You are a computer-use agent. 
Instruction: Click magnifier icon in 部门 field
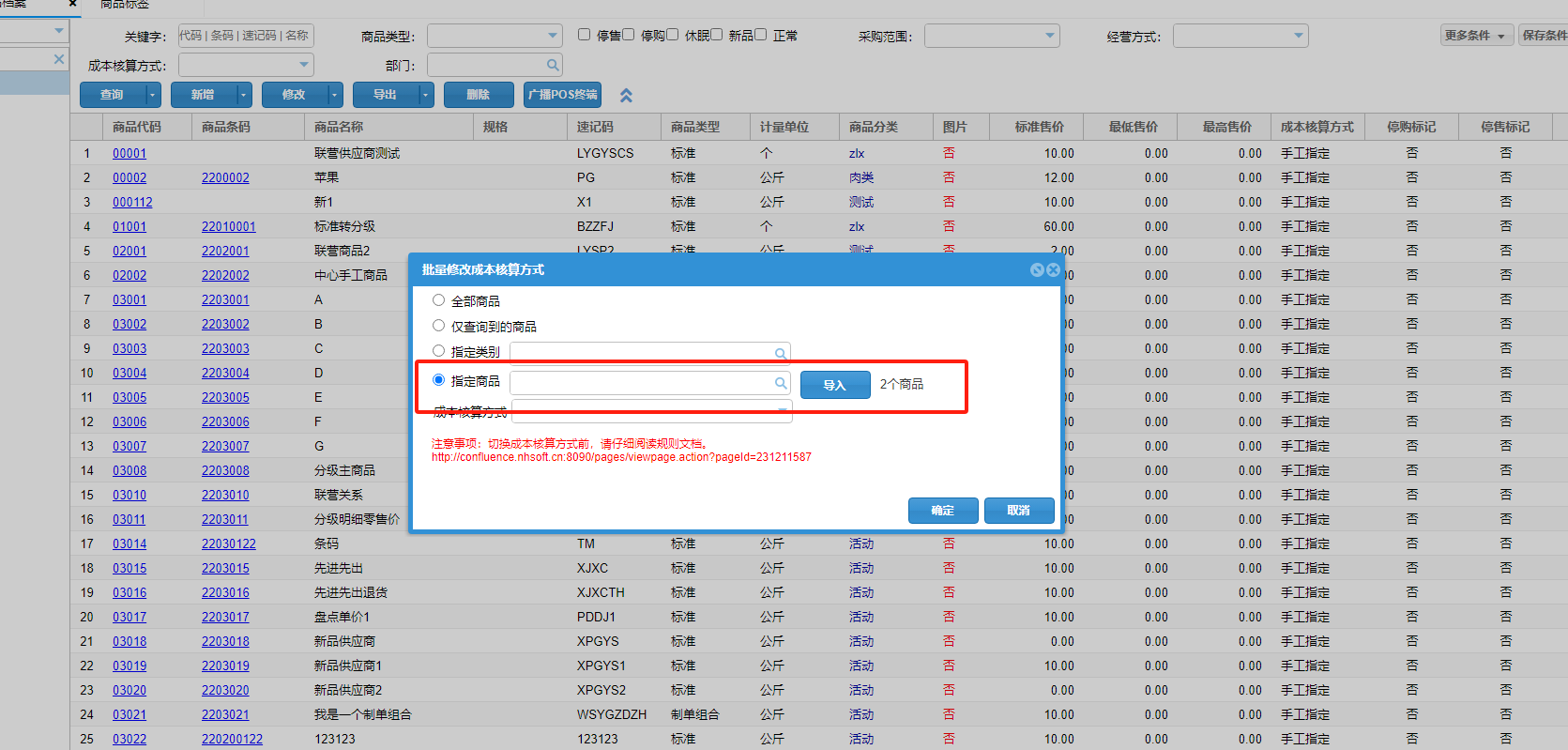tap(553, 65)
